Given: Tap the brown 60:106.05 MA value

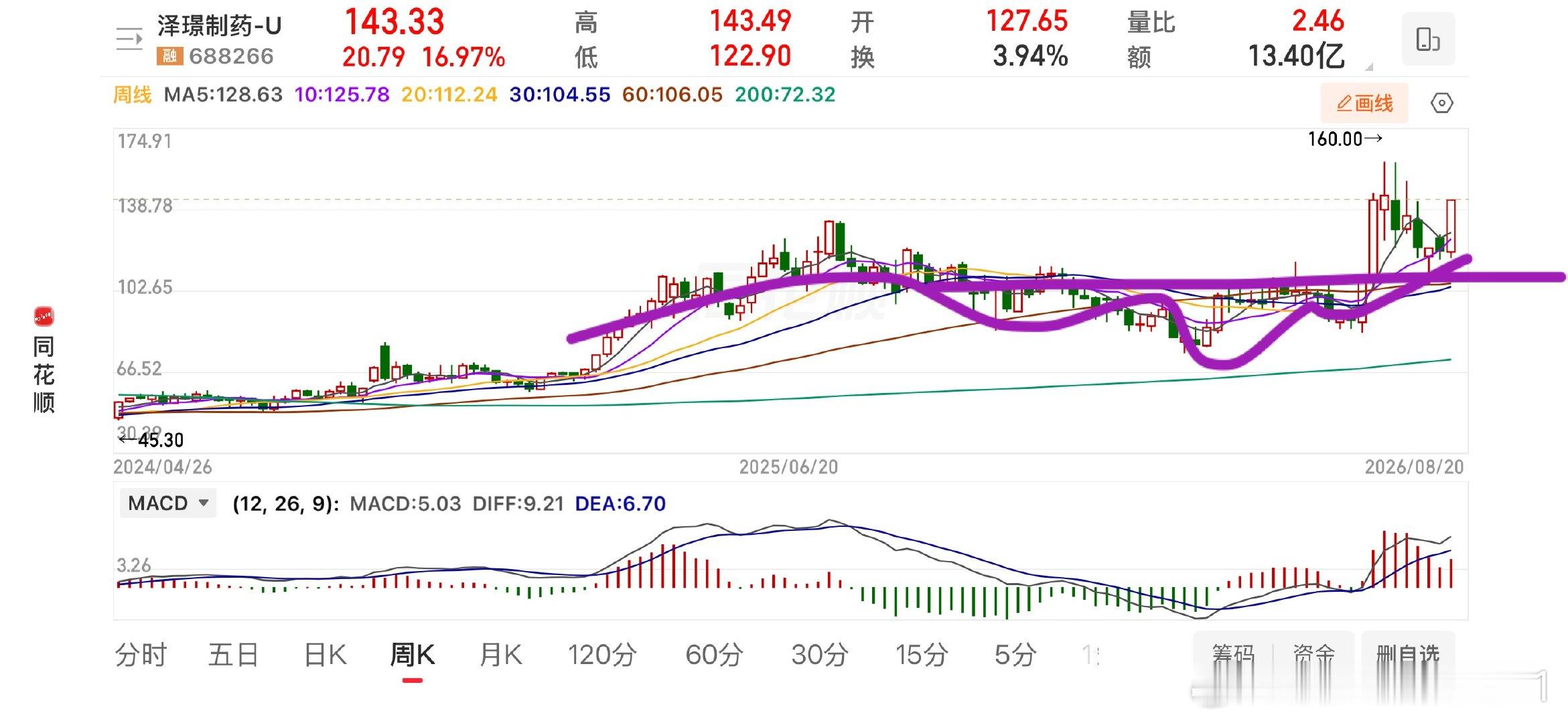Looking at the screenshot, I should pos(672,94).
